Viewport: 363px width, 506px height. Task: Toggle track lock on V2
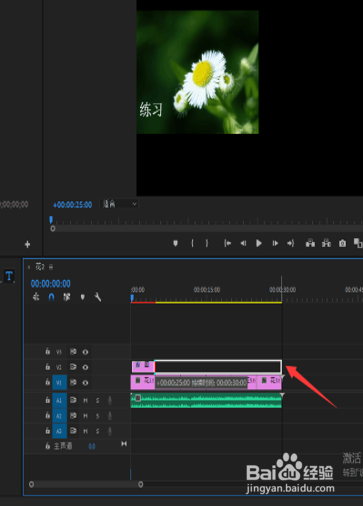[x=48, y=367]
